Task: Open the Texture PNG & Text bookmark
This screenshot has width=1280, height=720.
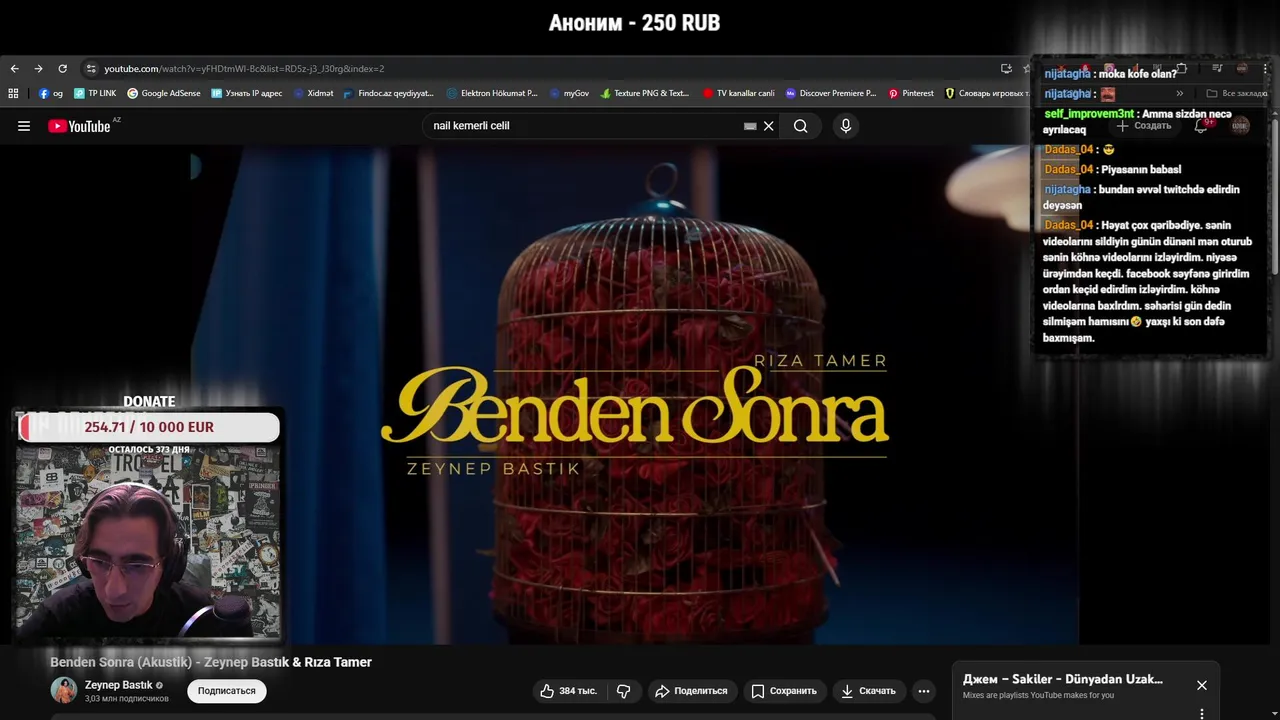Action: pyautogui.click(x=644, y=93)
